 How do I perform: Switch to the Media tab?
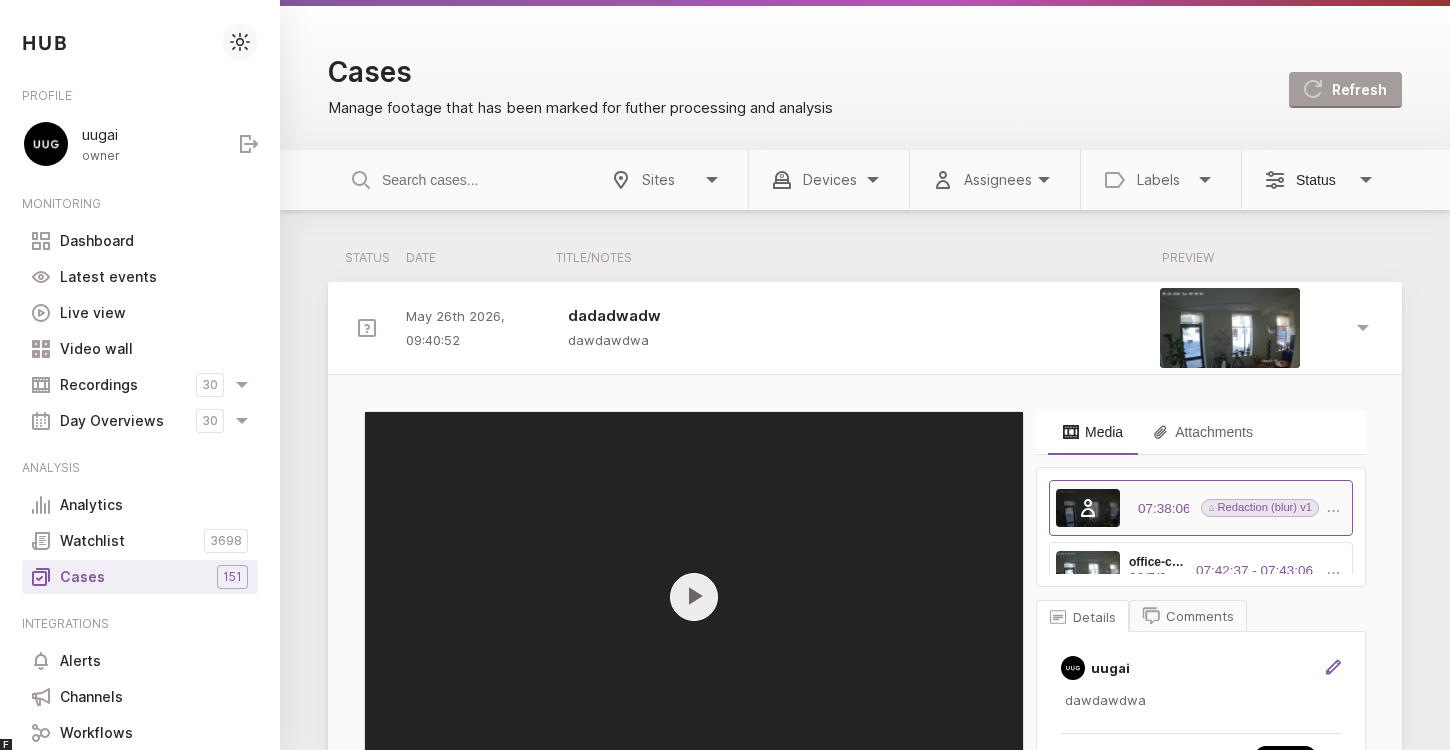pos(1093,432)
